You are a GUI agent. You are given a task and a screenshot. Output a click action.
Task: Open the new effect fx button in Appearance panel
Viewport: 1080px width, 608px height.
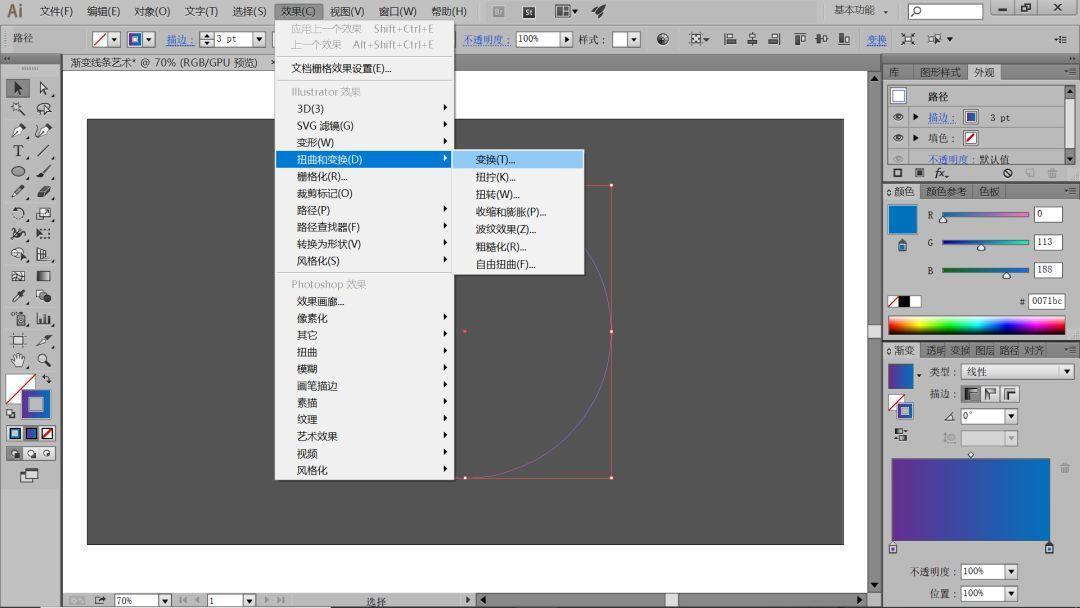tap(940, 172)
